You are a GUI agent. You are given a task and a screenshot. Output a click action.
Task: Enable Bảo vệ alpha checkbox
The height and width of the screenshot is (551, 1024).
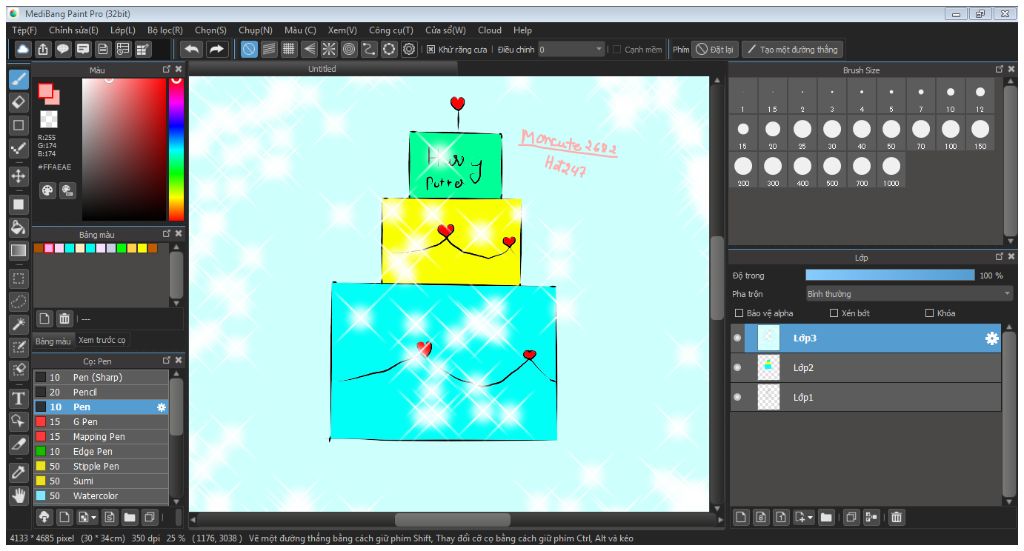click(739, 313)
